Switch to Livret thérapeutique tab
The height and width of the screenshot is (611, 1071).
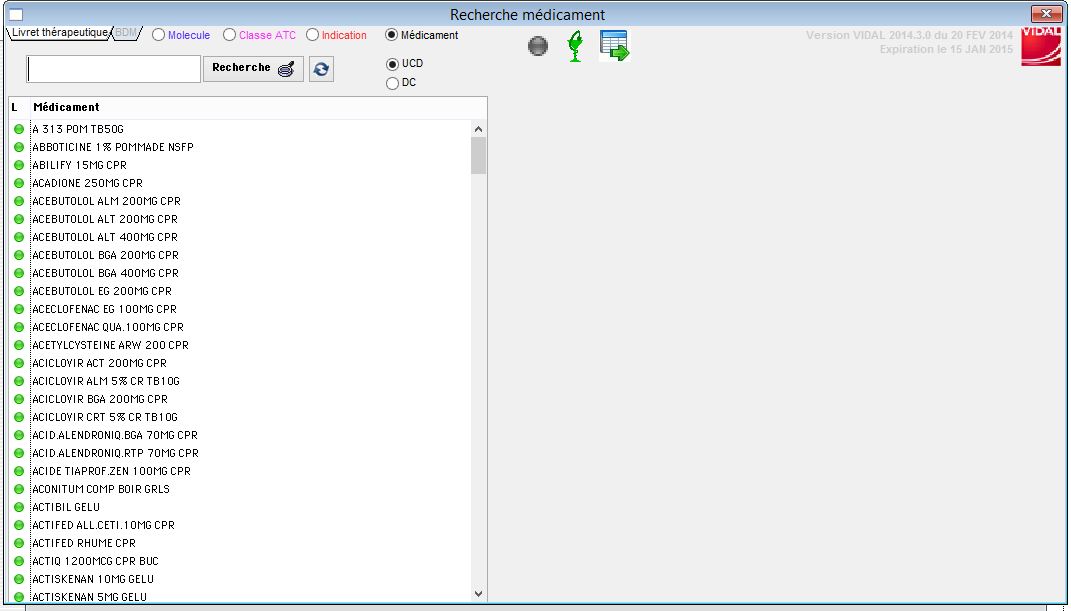point(59,33)
